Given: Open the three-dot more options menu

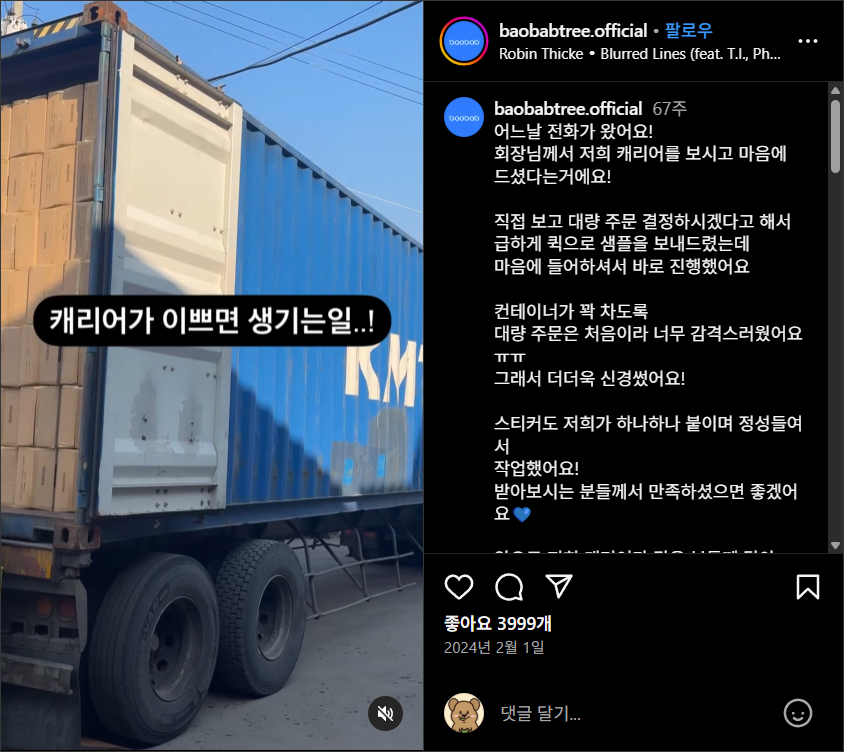Looking at the screenshot, I should pyautogui.click(x=807, y=41).
